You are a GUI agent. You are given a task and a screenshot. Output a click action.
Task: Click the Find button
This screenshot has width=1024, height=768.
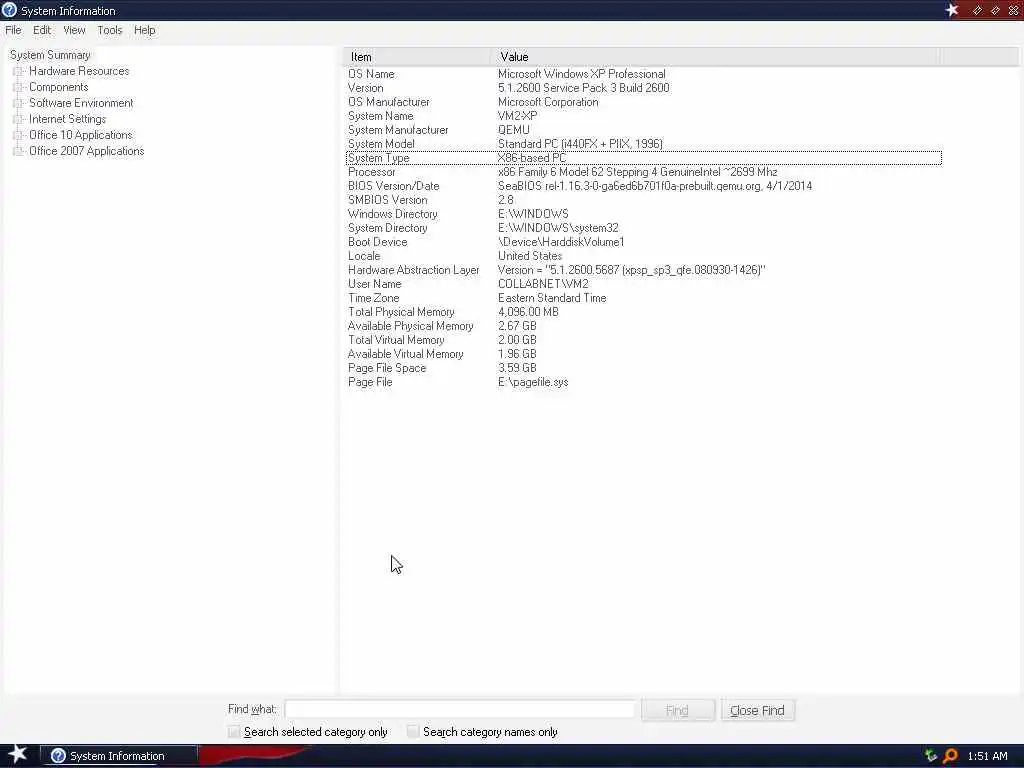(x=678, y=710)
